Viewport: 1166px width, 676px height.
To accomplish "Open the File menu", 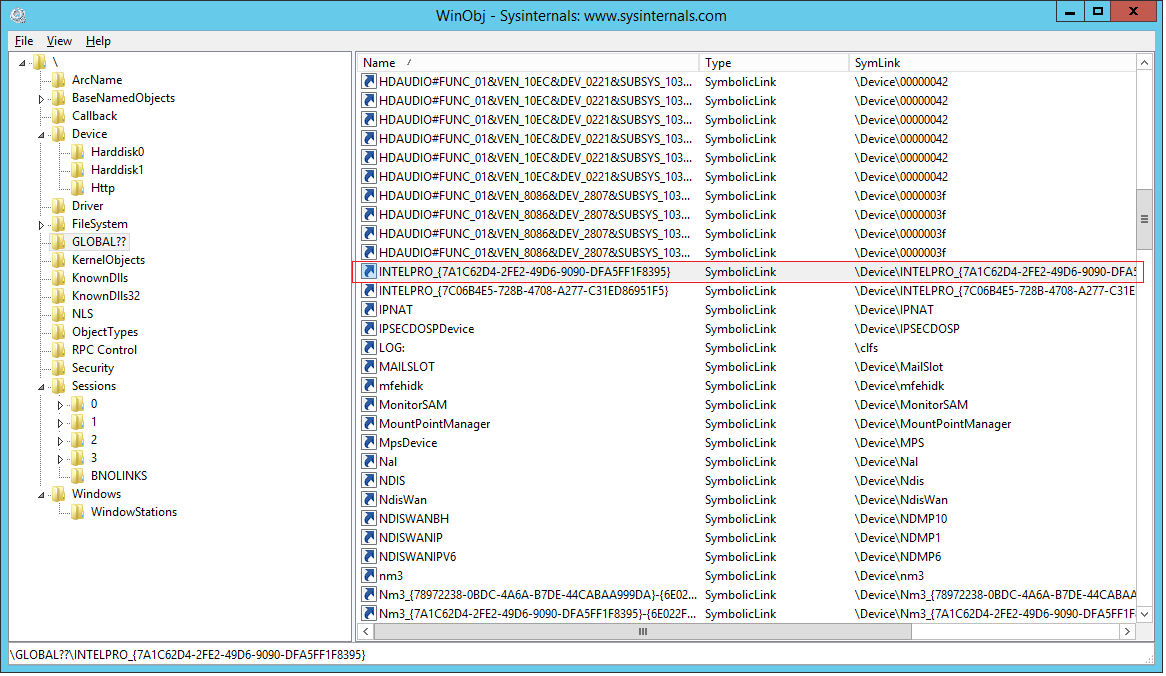I will click(24, 41).
